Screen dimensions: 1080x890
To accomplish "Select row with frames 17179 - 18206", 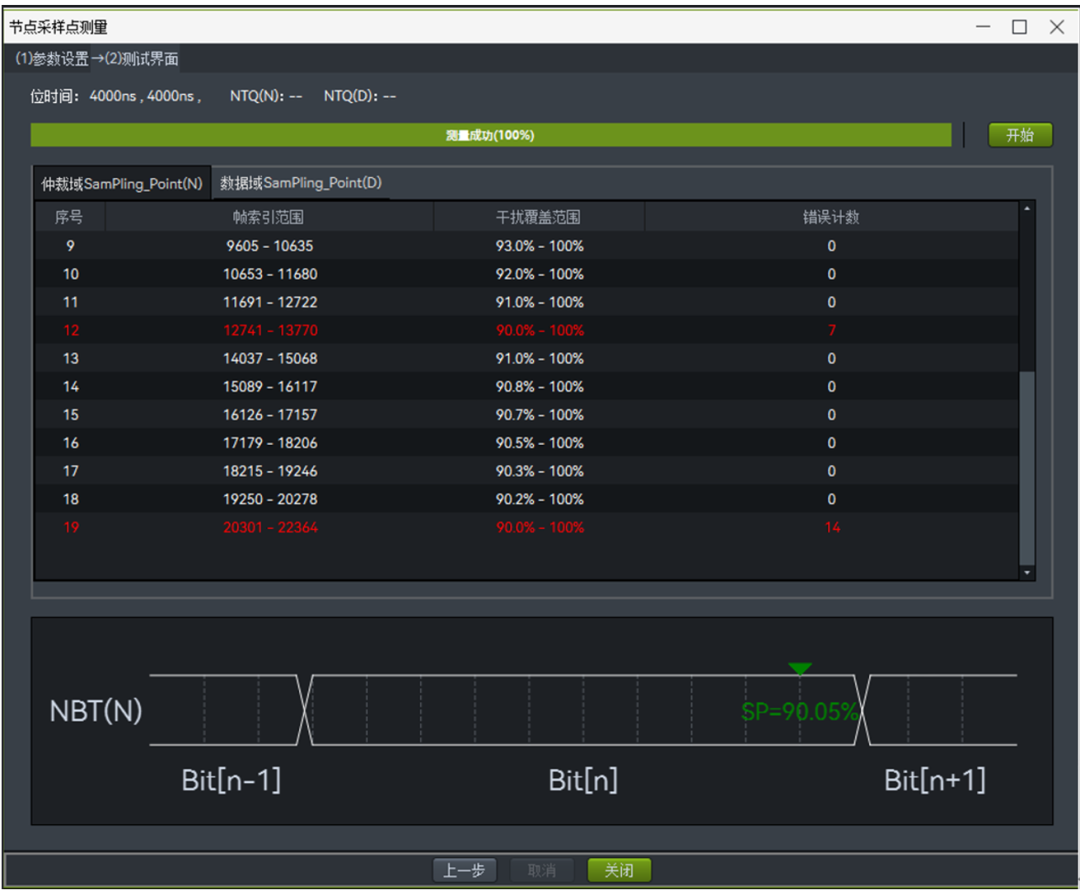I will pos(527,443).
